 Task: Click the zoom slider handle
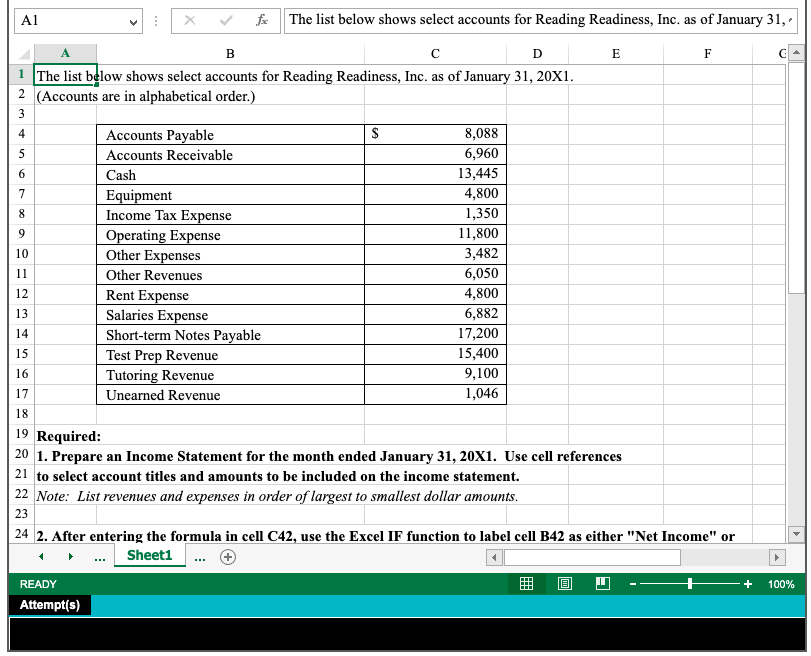(x=690, y=584)
